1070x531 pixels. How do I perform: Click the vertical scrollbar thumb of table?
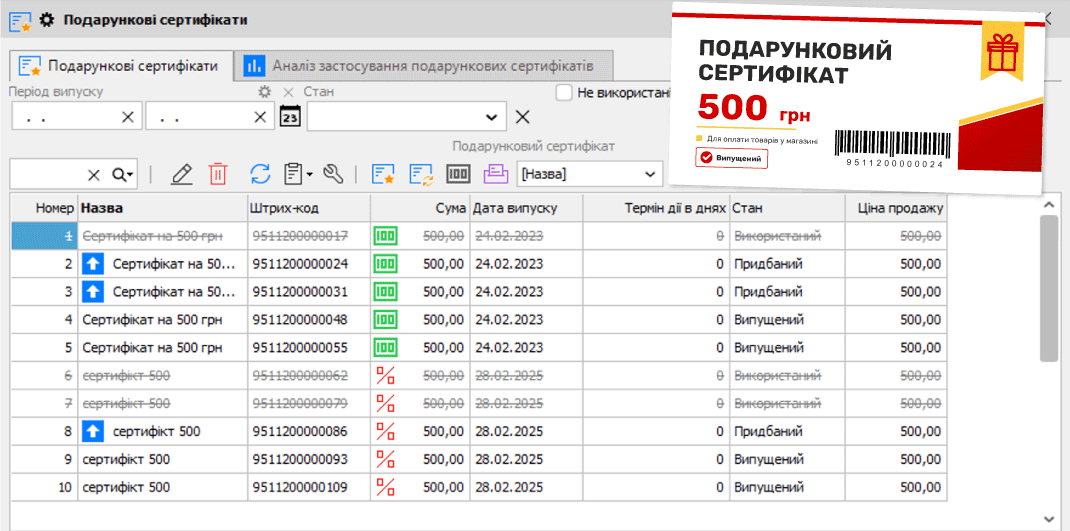1050,287
